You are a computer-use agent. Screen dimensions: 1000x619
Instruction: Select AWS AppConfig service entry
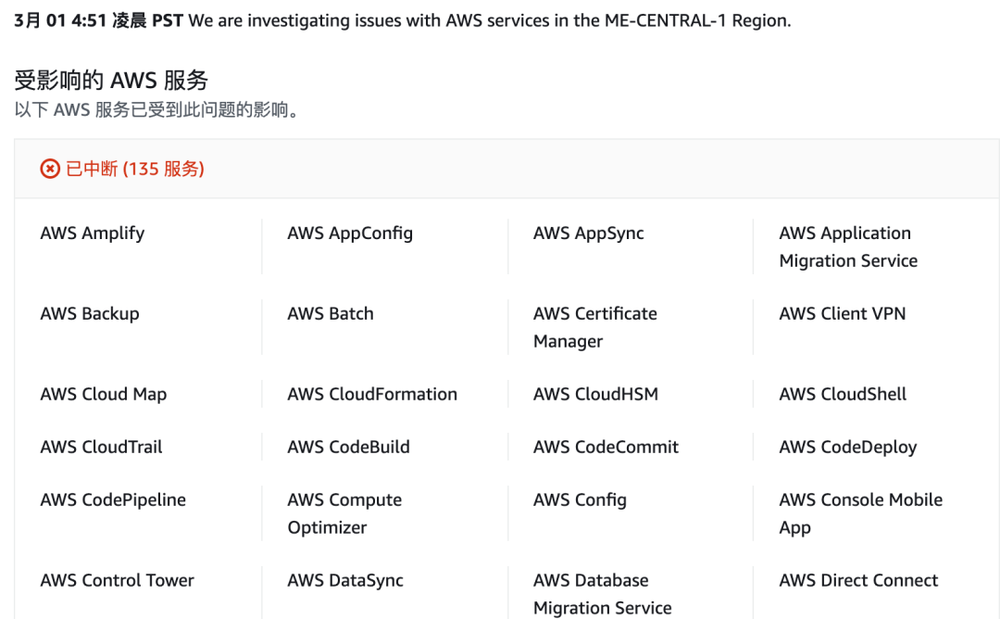tap(350, 233)
